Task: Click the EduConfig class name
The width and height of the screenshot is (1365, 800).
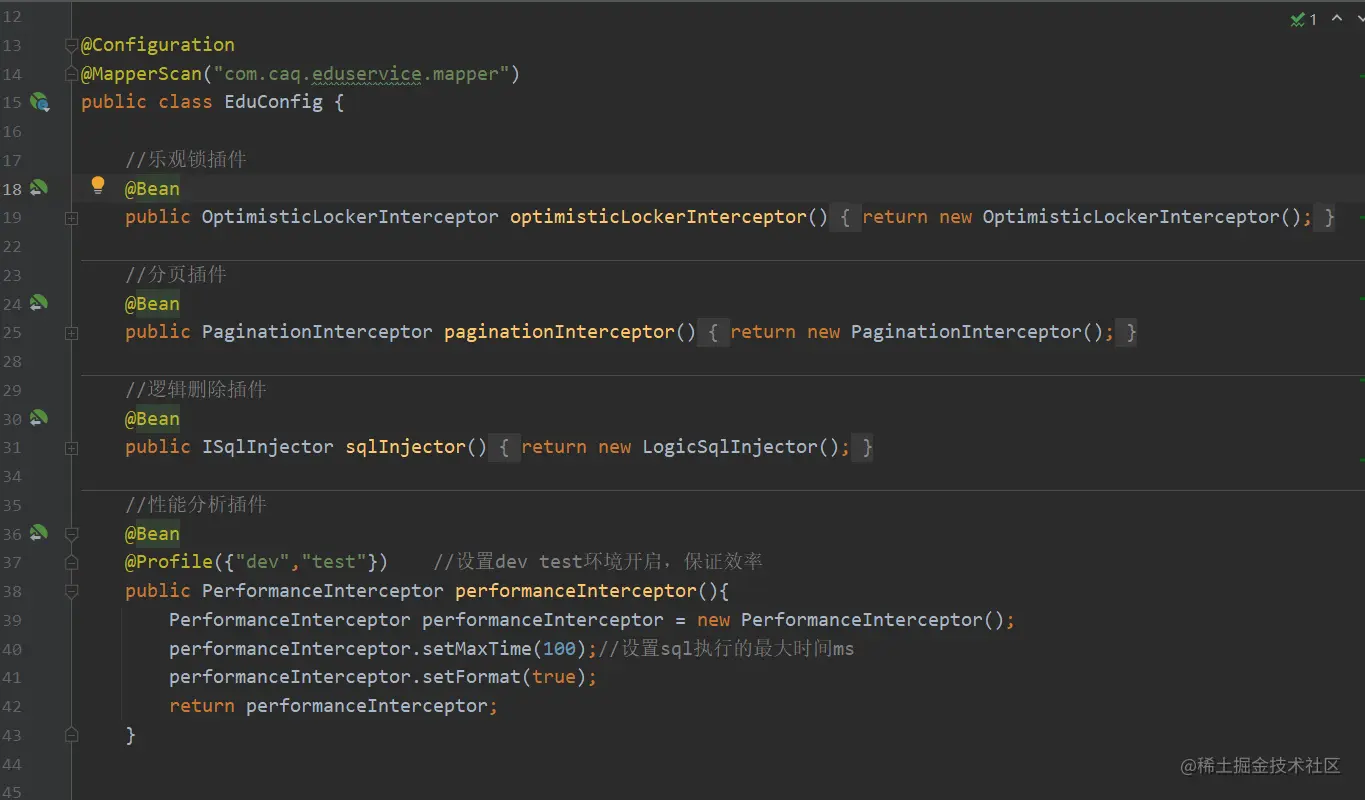Action: (x=273, y=102)
